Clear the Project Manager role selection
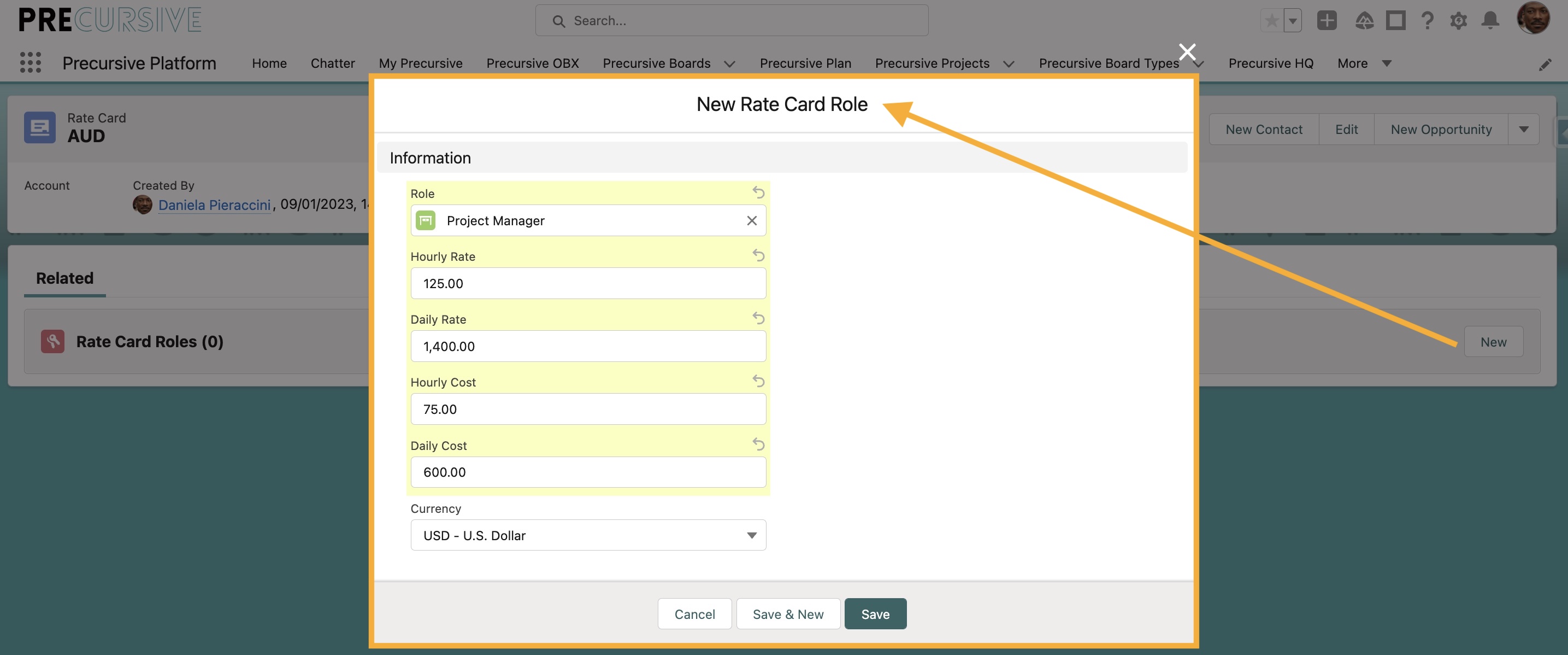 pos(752,220)
